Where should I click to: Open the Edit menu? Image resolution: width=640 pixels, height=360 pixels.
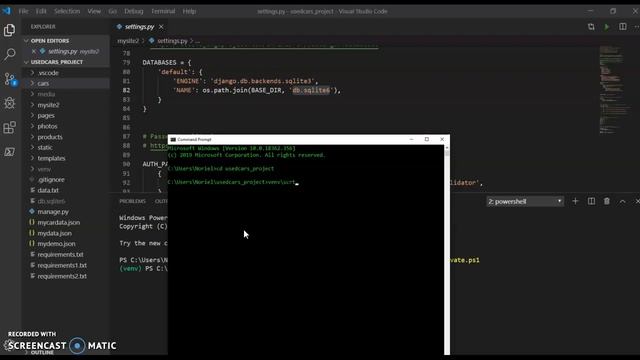point(41,11)
